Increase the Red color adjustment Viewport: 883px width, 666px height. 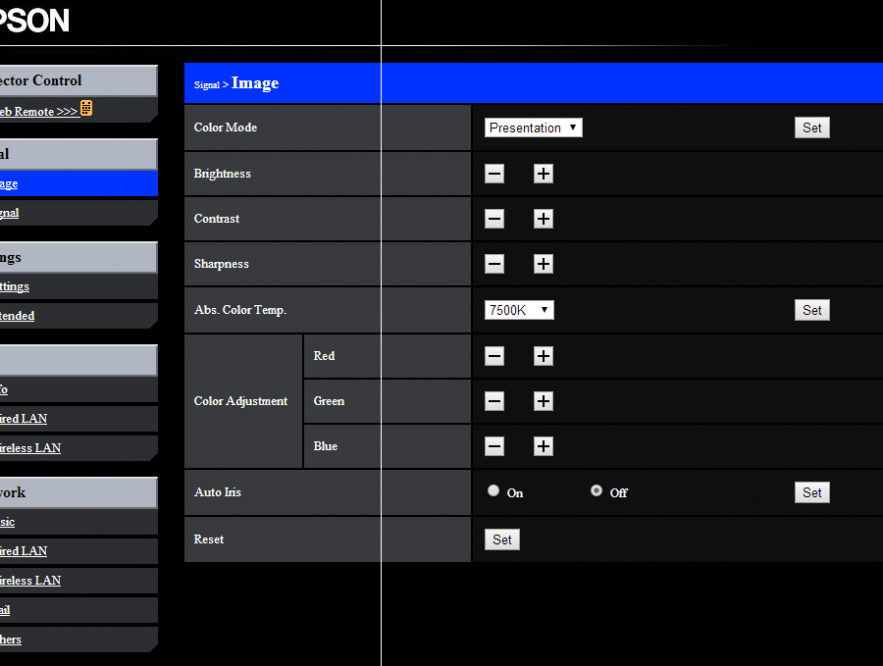coord(543,355)
